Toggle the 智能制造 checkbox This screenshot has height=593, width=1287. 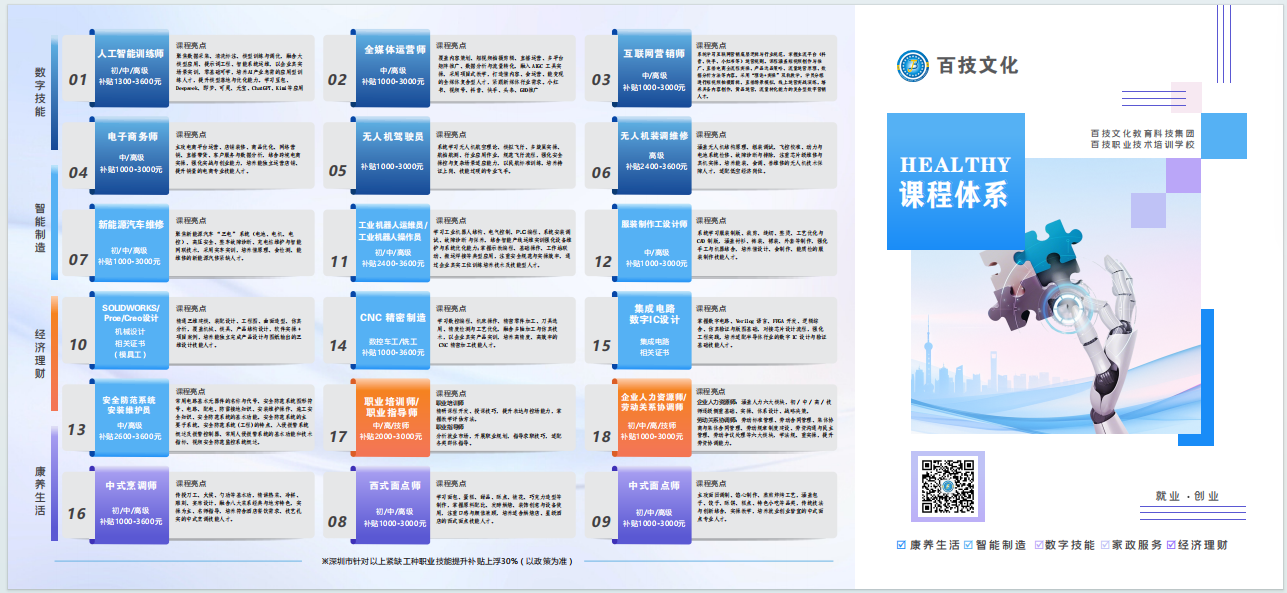click(967, 545)
